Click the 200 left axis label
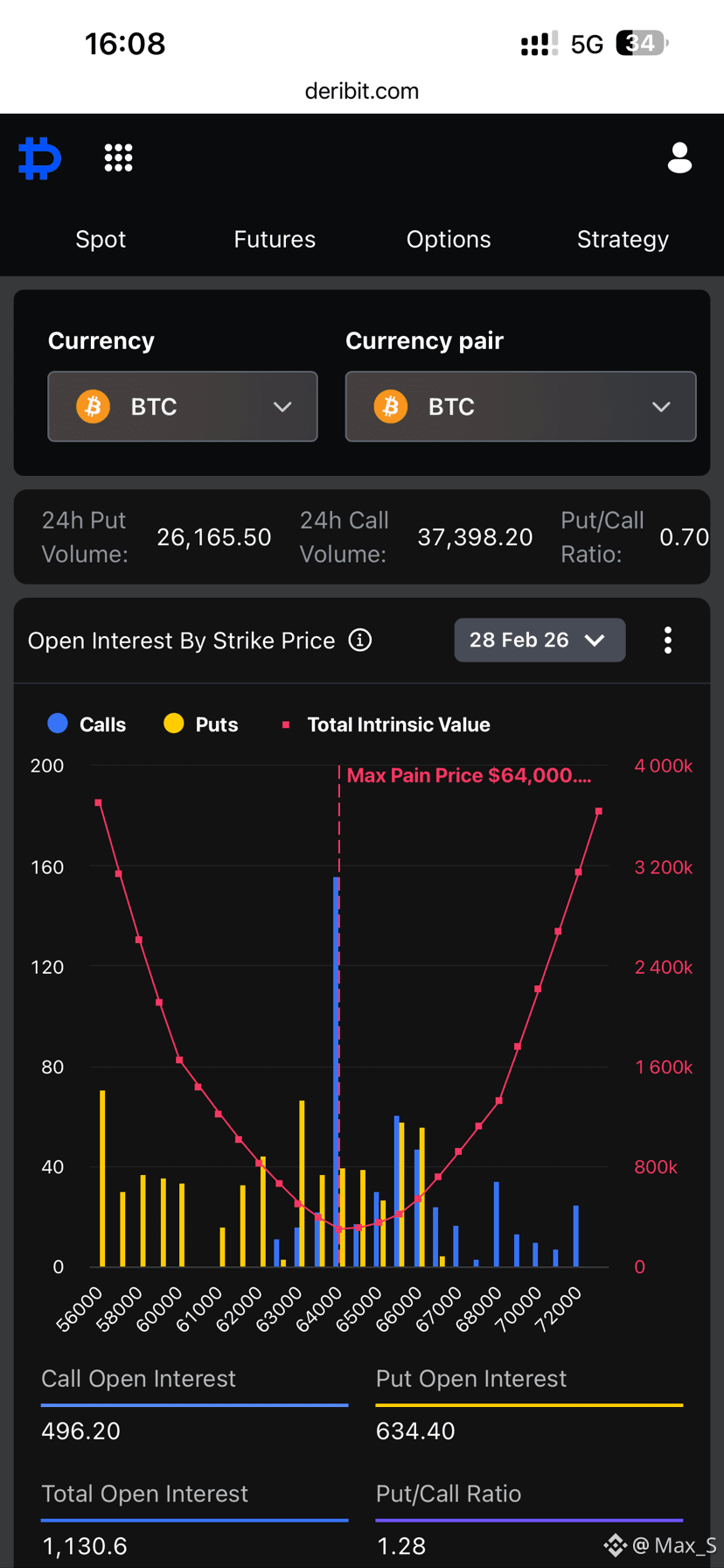 (47, 766)
